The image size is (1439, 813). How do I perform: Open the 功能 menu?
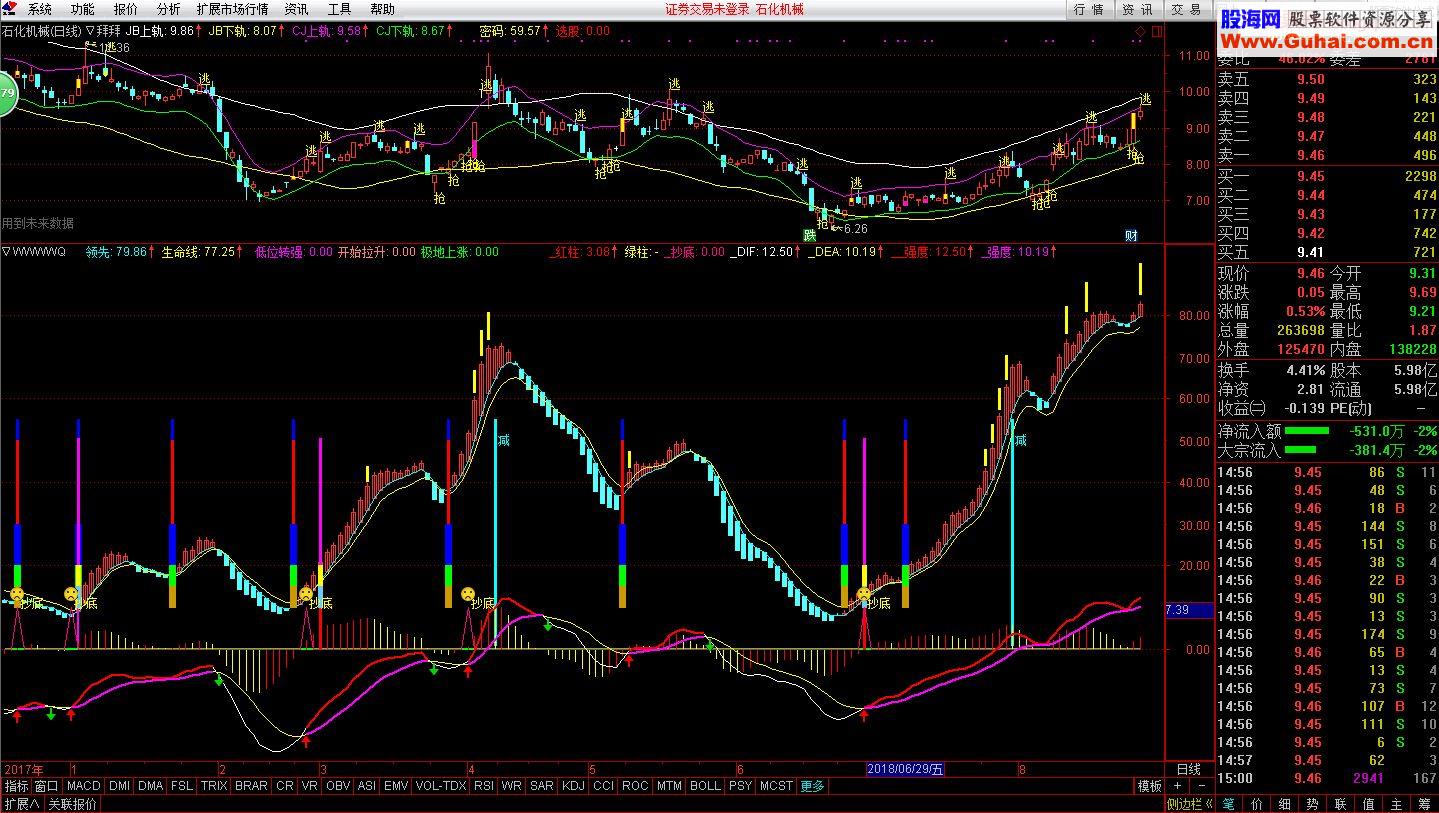[83, 9]
